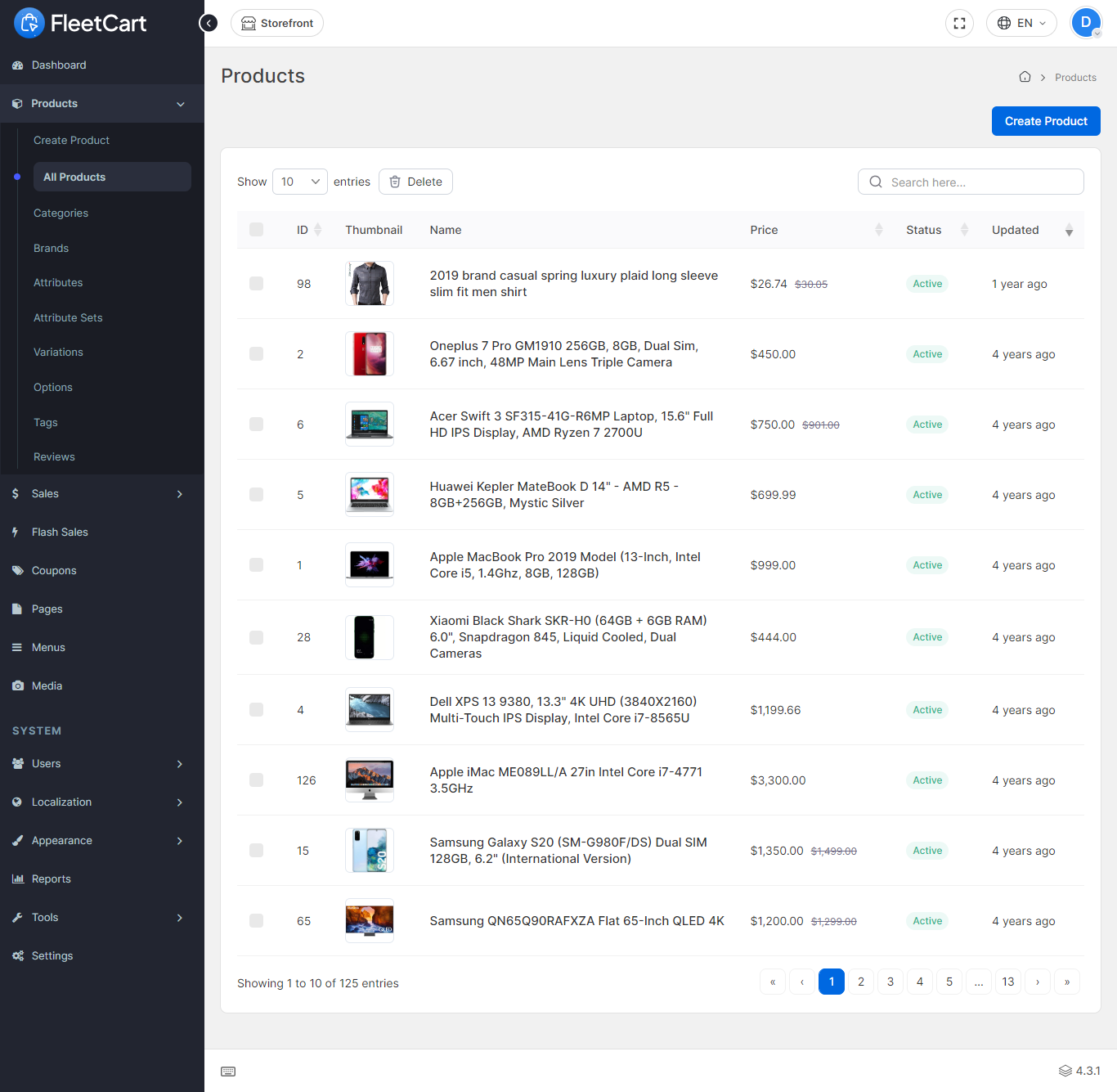
Task: Open the keyboard shortcuts icon in footer
Action: (228, 1072)
